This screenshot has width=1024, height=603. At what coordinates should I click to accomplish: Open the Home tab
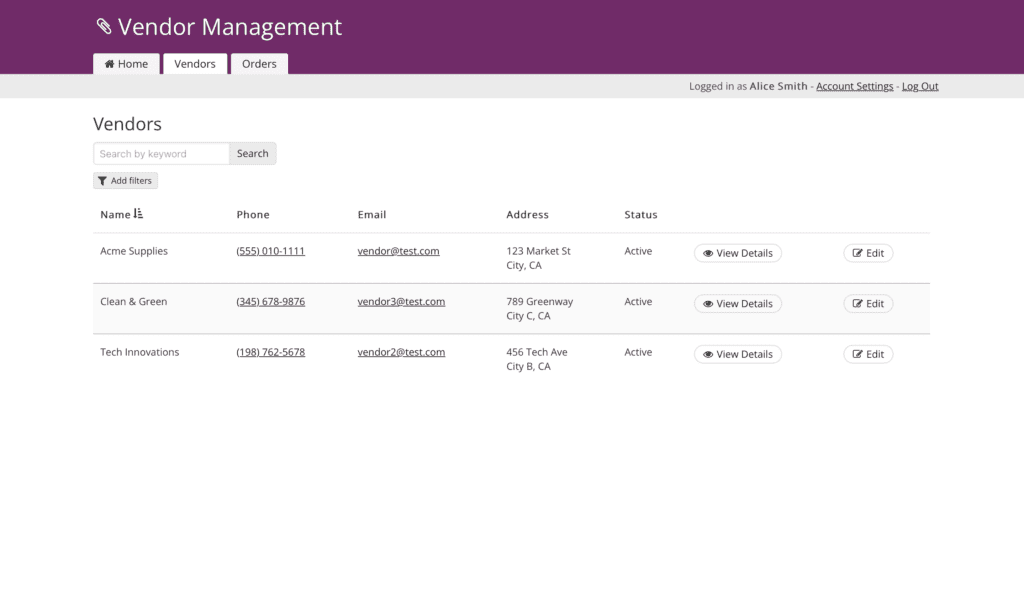126,64
